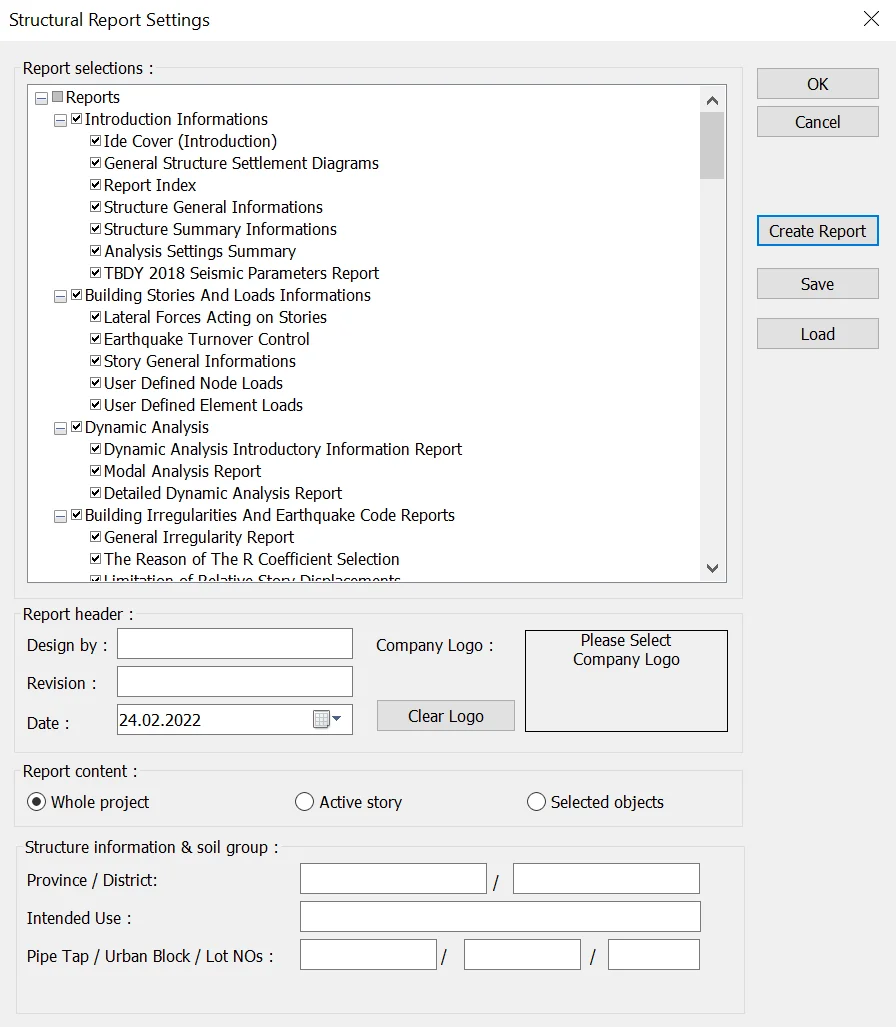
Task: Click the OK button
Action: [x=817, y=84]
